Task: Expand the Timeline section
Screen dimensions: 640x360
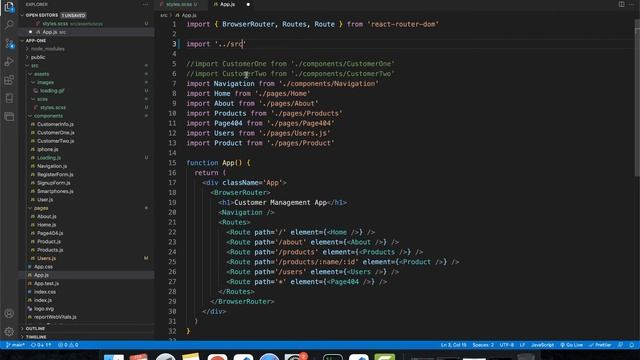Action: (36, 337)
